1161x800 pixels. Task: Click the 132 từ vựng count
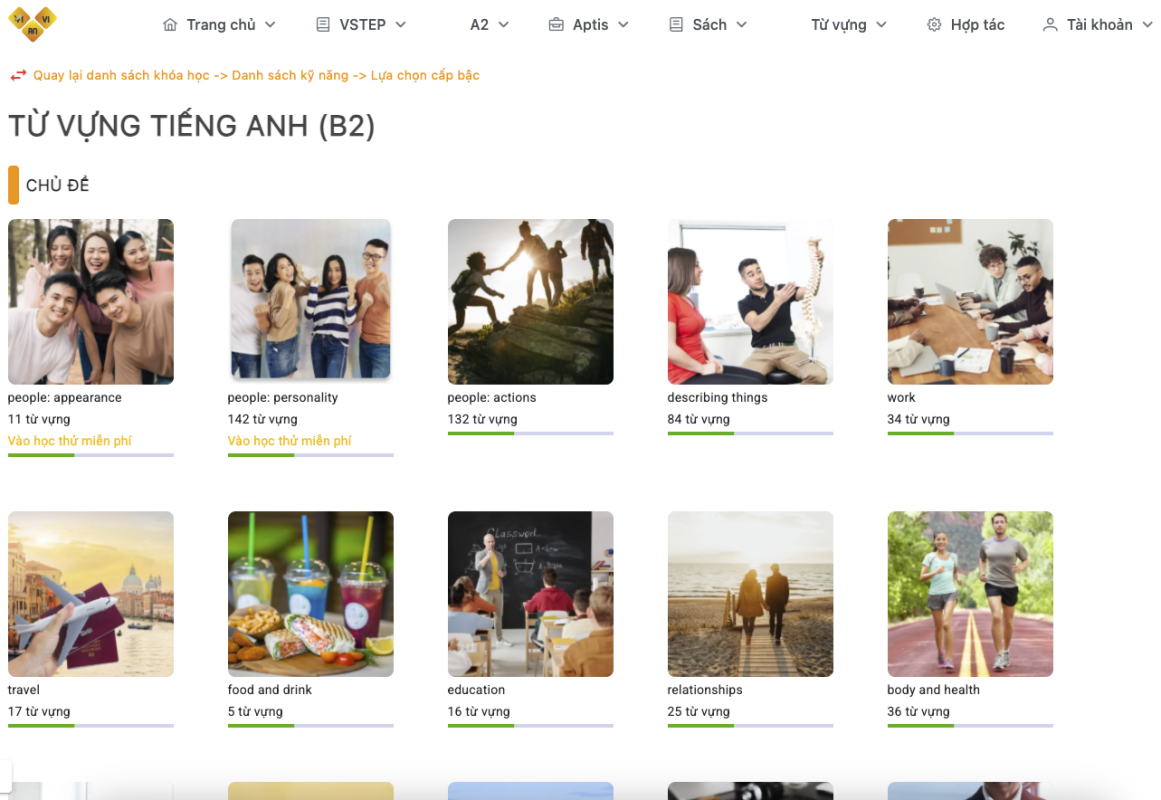tap(482, 419)
